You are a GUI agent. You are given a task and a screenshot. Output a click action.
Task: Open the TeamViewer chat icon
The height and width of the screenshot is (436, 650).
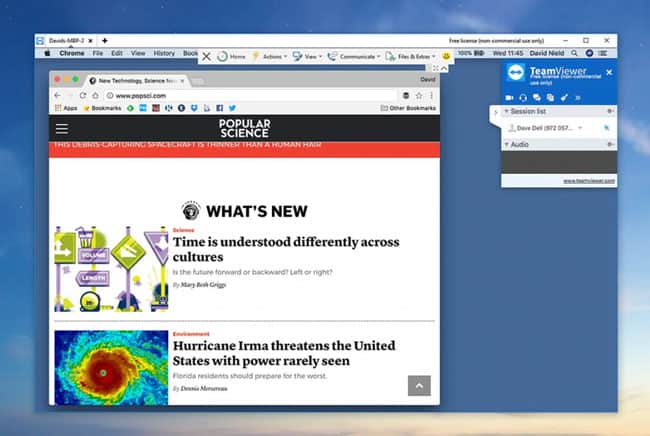point(536,97)
